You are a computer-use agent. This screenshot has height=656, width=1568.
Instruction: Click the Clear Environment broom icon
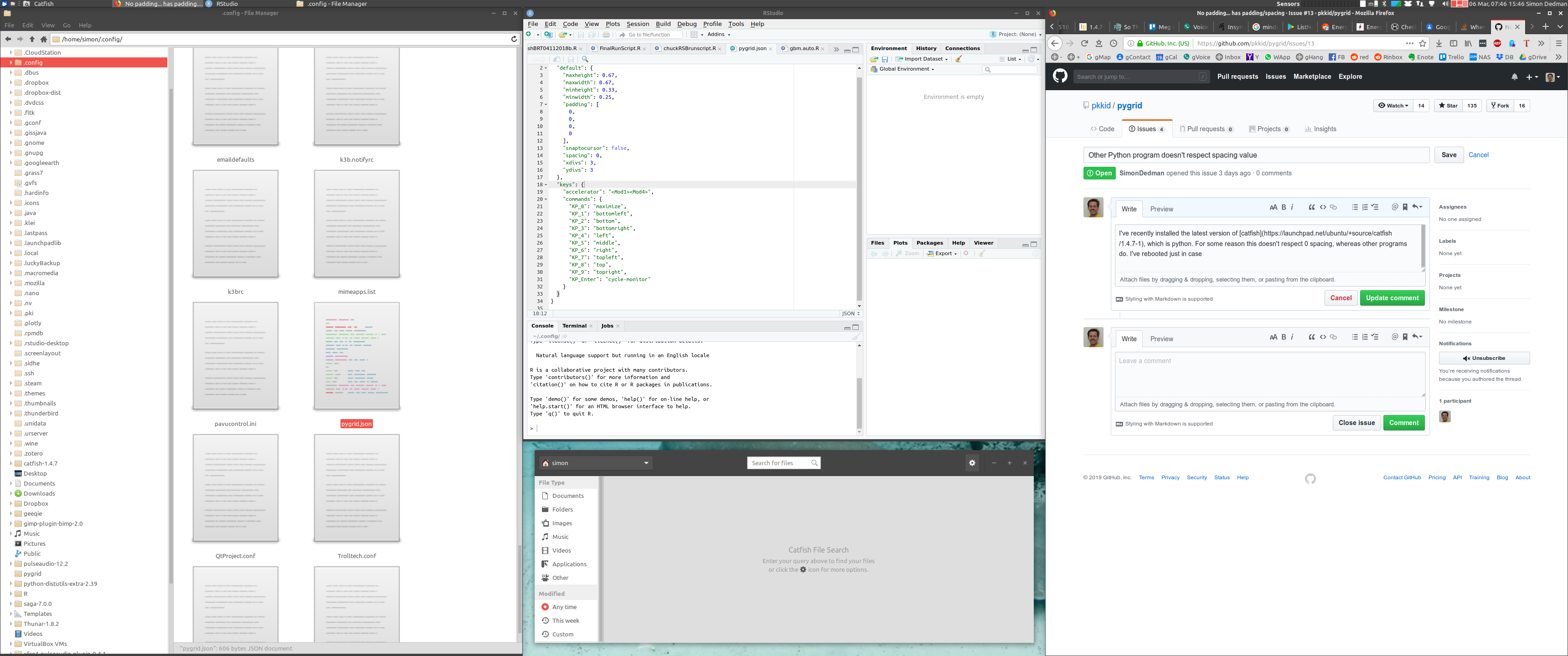coord(959,59)
